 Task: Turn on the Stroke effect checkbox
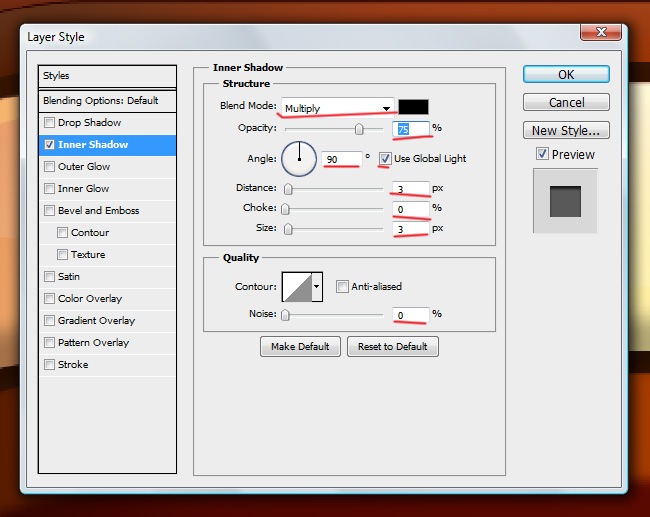point(49,365)
